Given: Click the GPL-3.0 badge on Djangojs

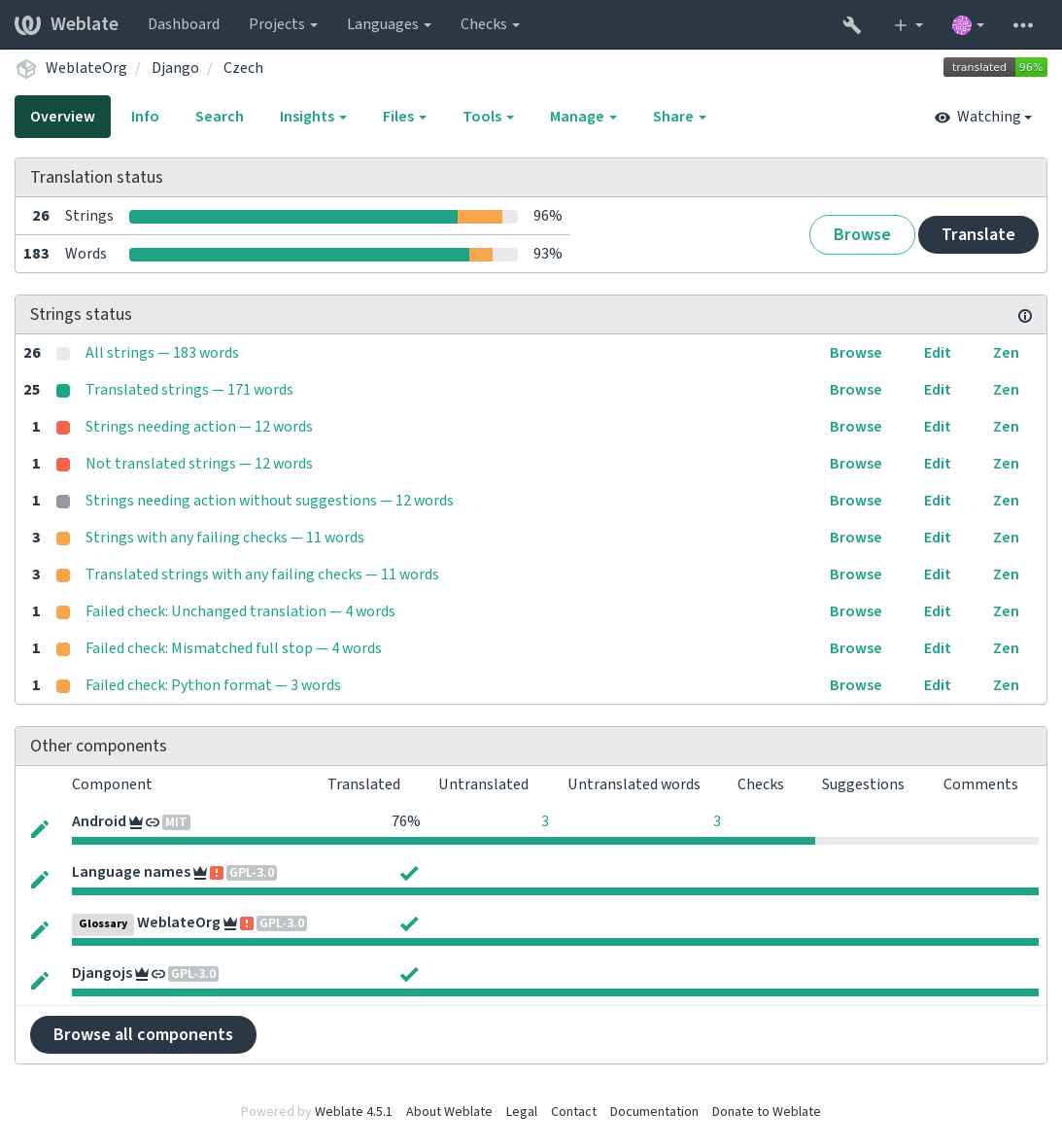Looking at the screenshot, I should coord(193,974).
